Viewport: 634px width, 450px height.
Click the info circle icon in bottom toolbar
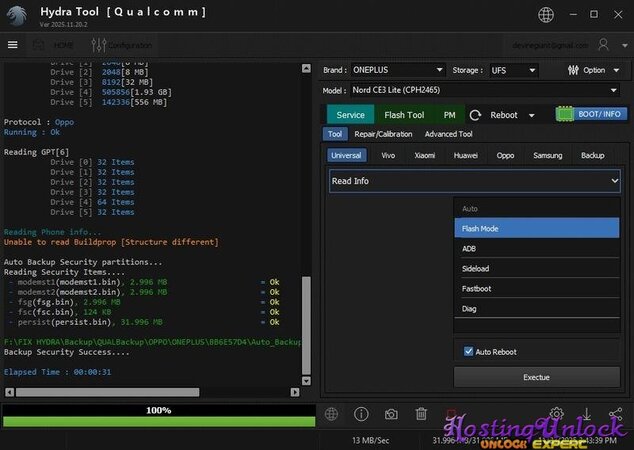point(361,414)
